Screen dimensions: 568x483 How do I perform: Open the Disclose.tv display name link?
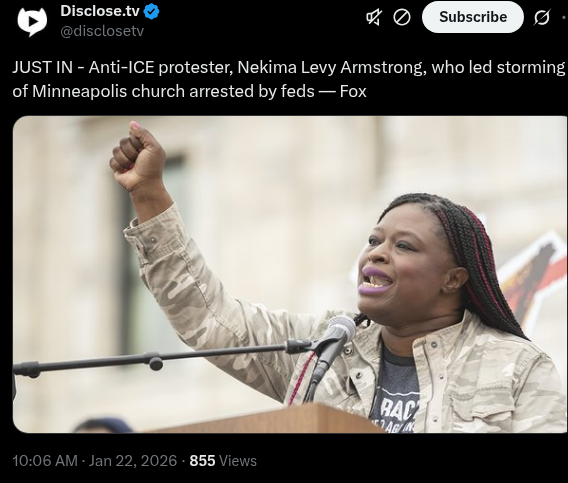click(100, 11)
